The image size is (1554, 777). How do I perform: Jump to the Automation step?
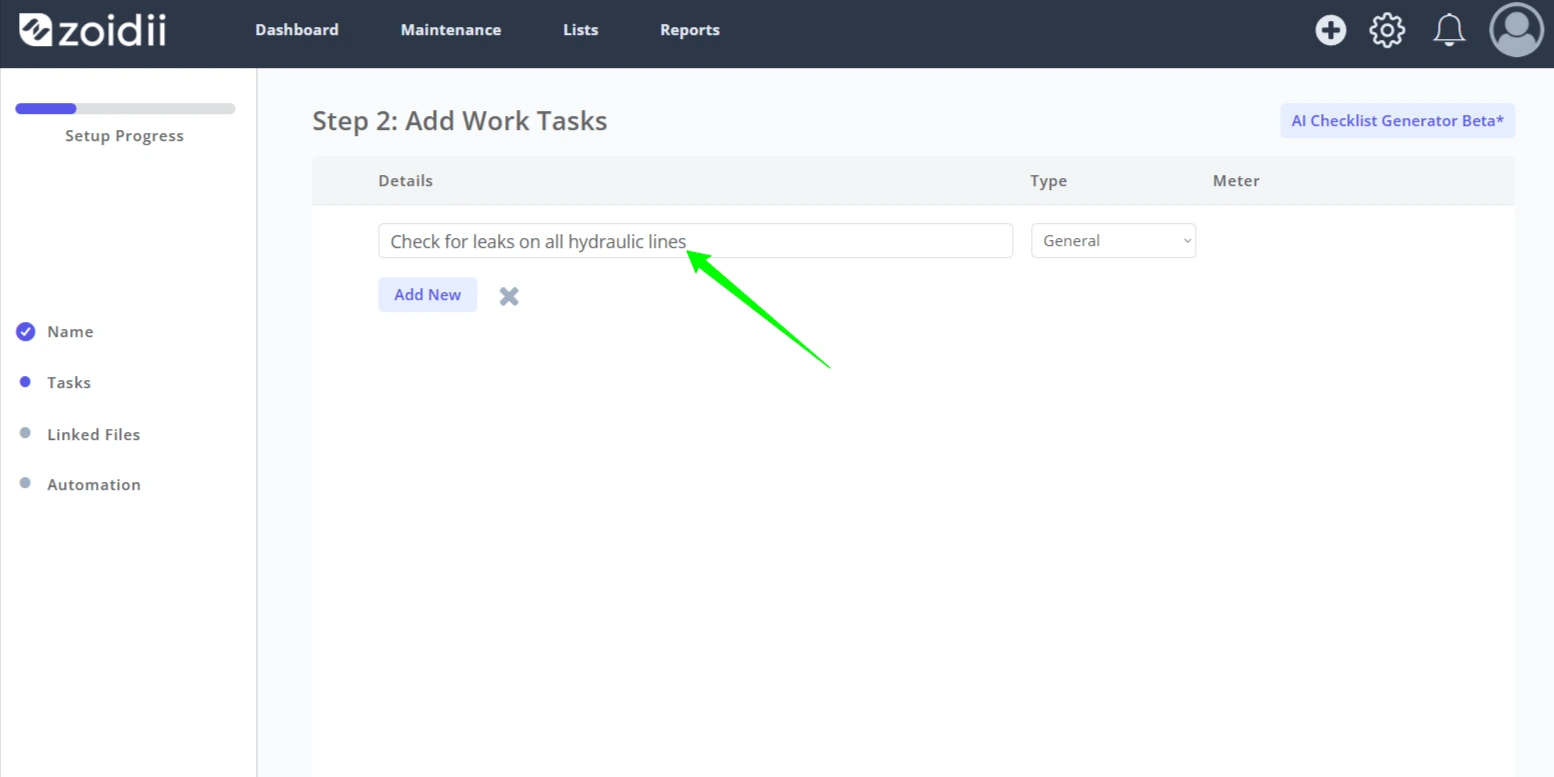tap(93, 485)
